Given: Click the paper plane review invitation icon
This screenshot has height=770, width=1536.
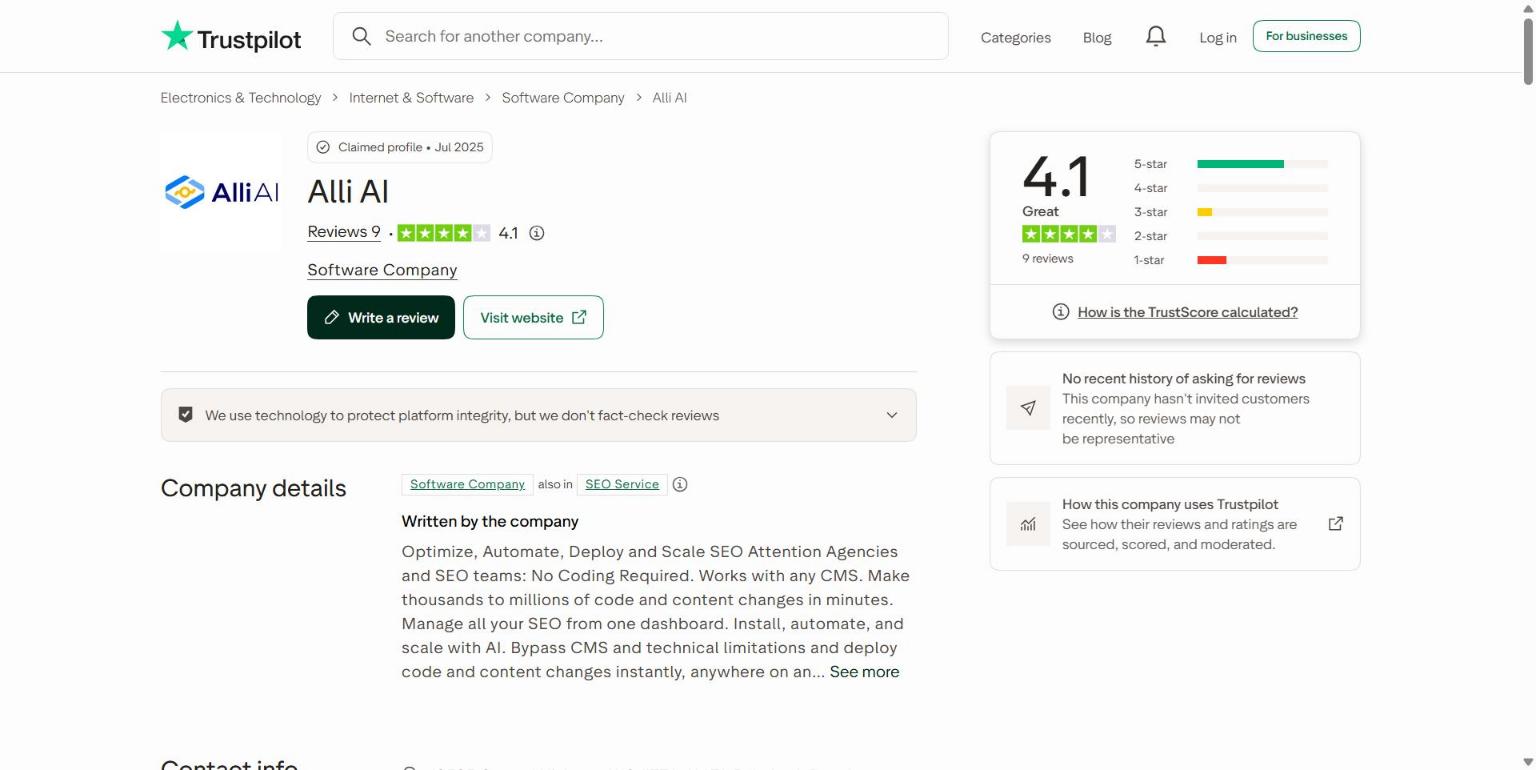Looking at the screenshot, I should pos(1028,408).
